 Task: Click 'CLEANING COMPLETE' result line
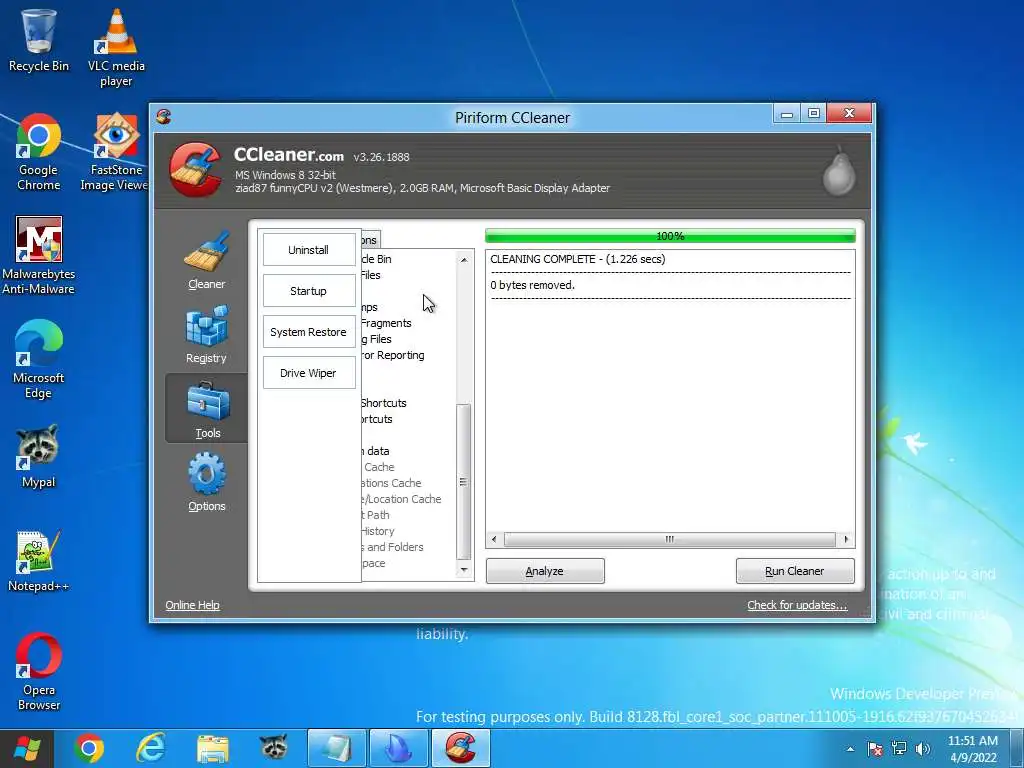(578, 259)
